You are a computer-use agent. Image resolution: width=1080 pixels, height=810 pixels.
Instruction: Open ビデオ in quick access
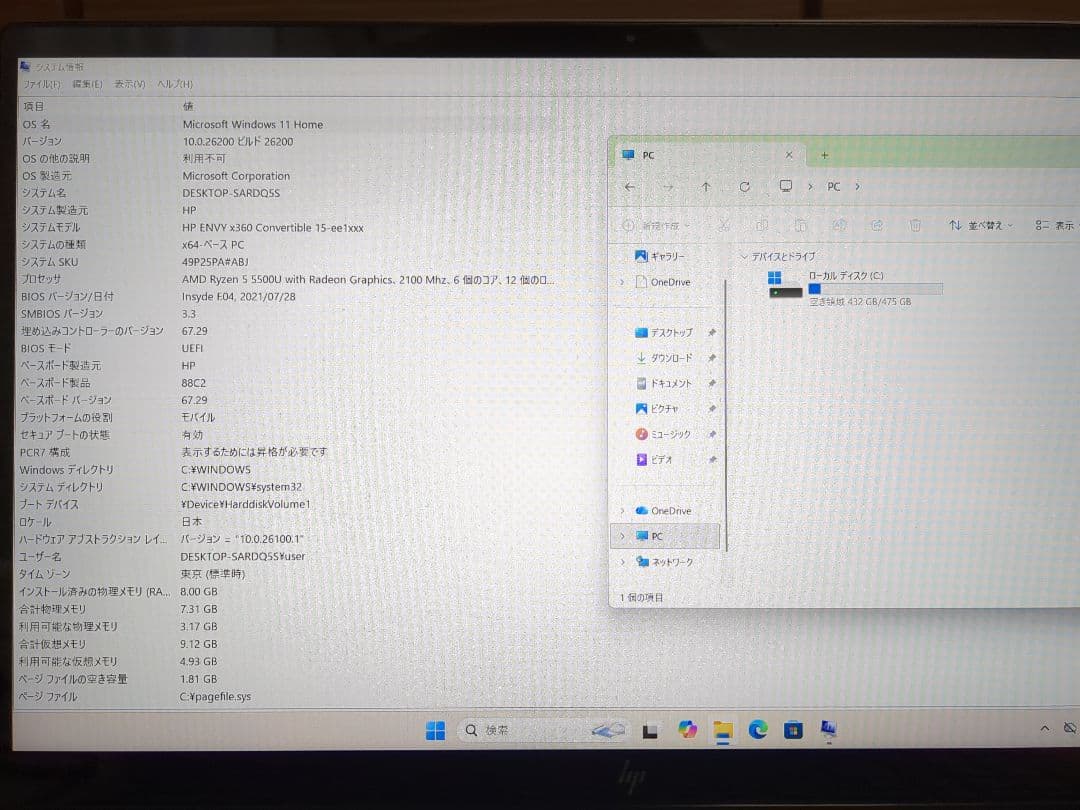pos(653,459)
